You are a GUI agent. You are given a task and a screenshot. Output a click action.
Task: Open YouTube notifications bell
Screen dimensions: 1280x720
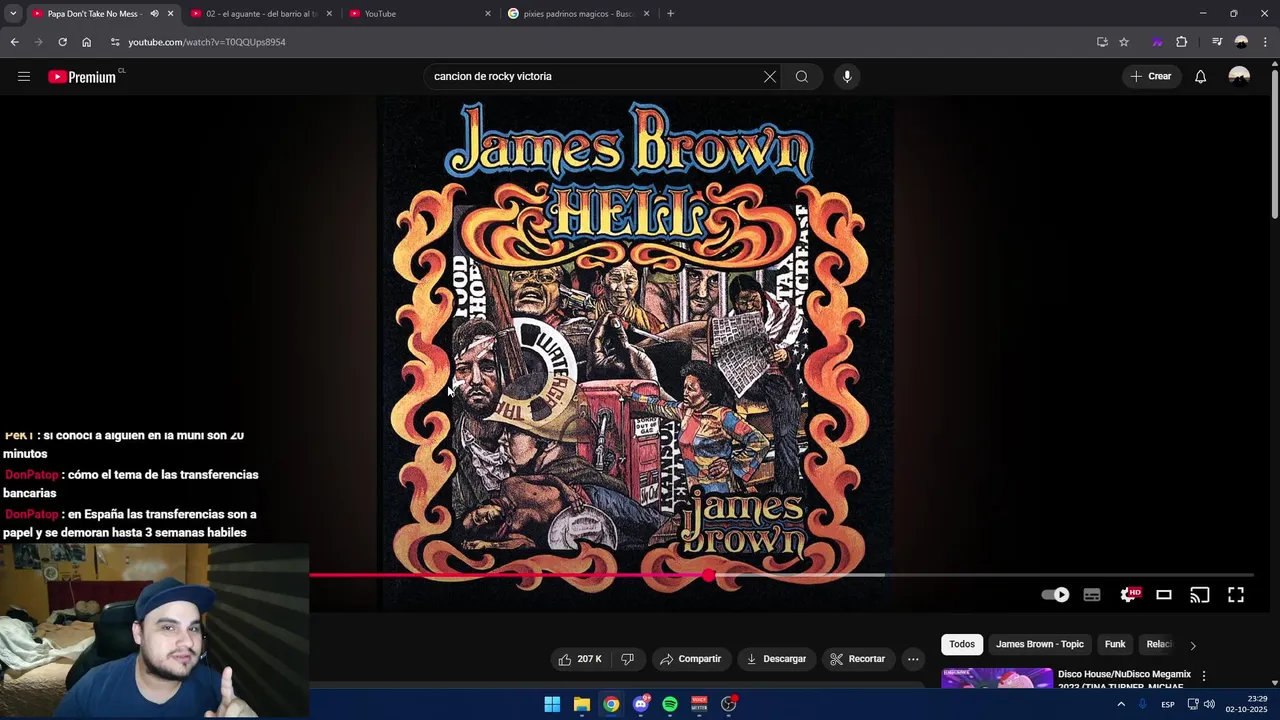pyautogui.click(x=1200, y=76)
